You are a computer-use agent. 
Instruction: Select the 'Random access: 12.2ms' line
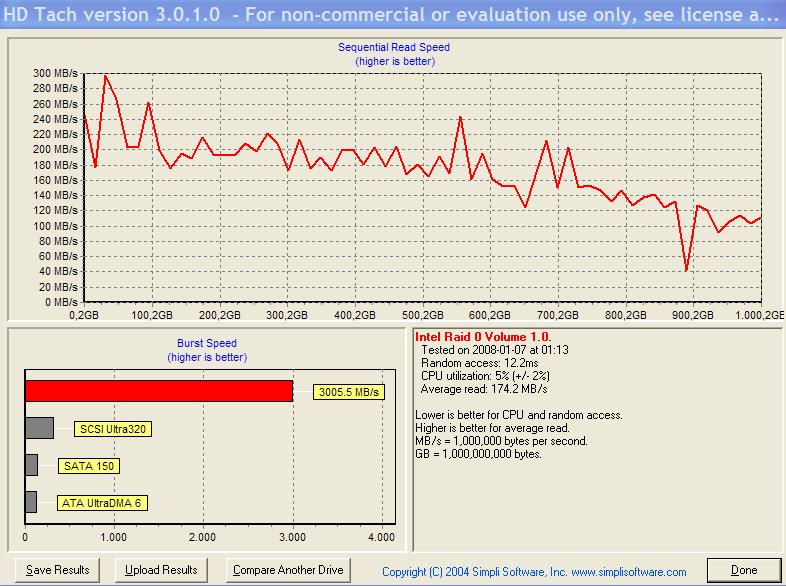coord(480,363)
